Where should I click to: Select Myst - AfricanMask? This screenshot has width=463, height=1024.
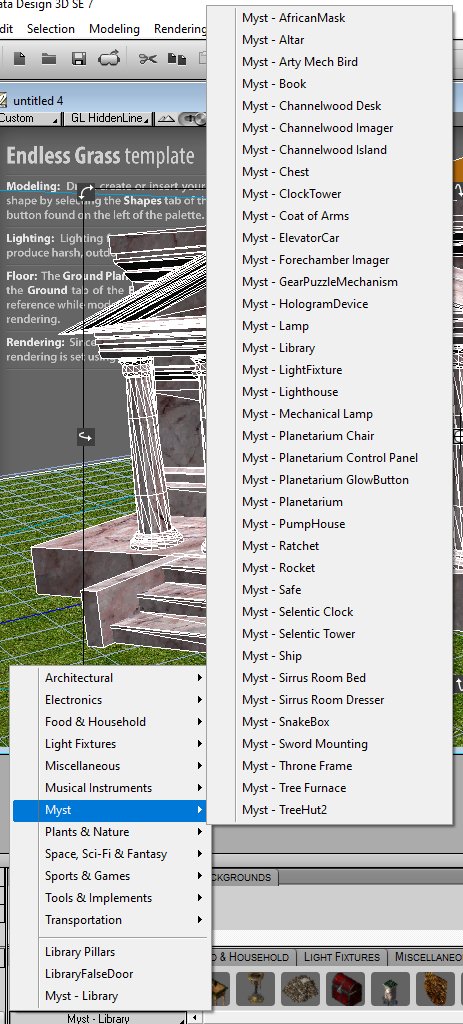point(330,18)
